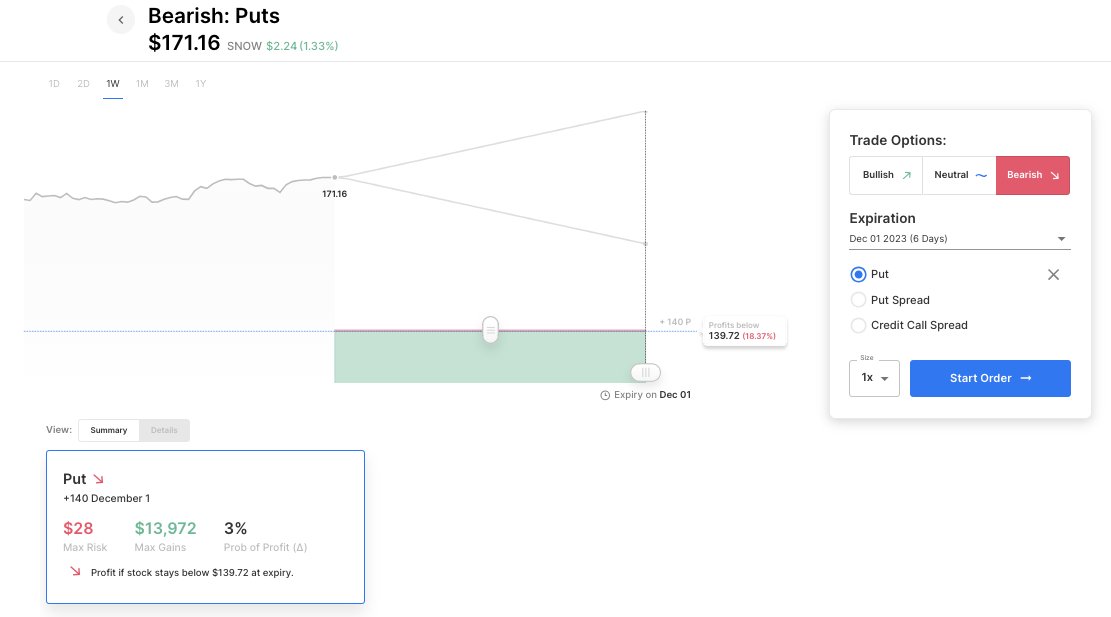Click the back arrow button
1111x617 pixels.
(121, 20)
